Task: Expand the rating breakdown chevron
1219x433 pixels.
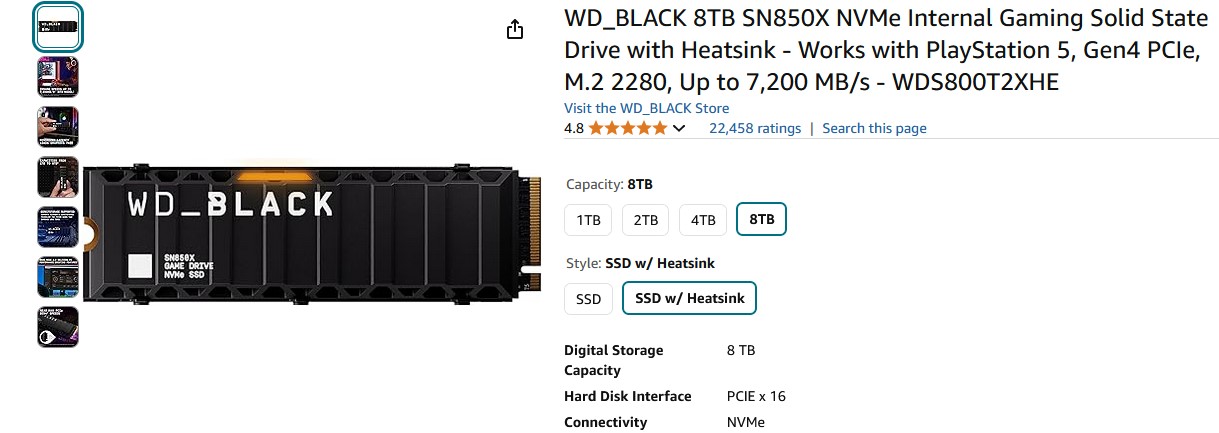Action: [x=679, y=128]
